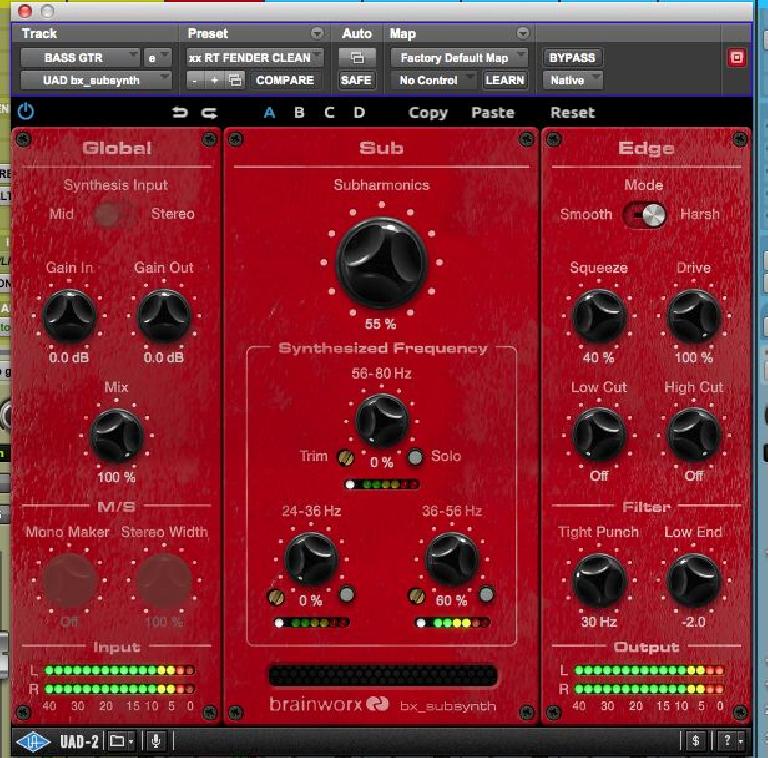Image resolution: width=768 pixels, height=758 pixels.
Task: Click the Reset button
Action: pos(573,113)
